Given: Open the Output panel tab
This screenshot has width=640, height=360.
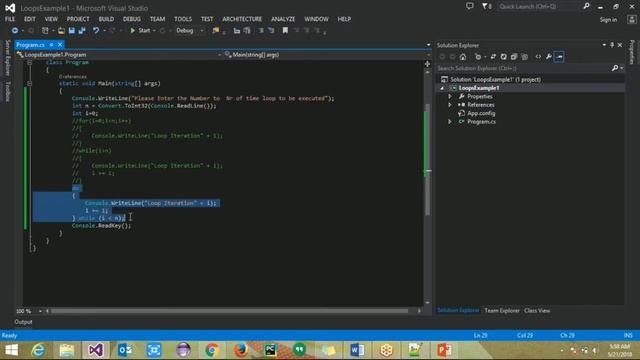Looking at the screenshot, I should [23, 322].
